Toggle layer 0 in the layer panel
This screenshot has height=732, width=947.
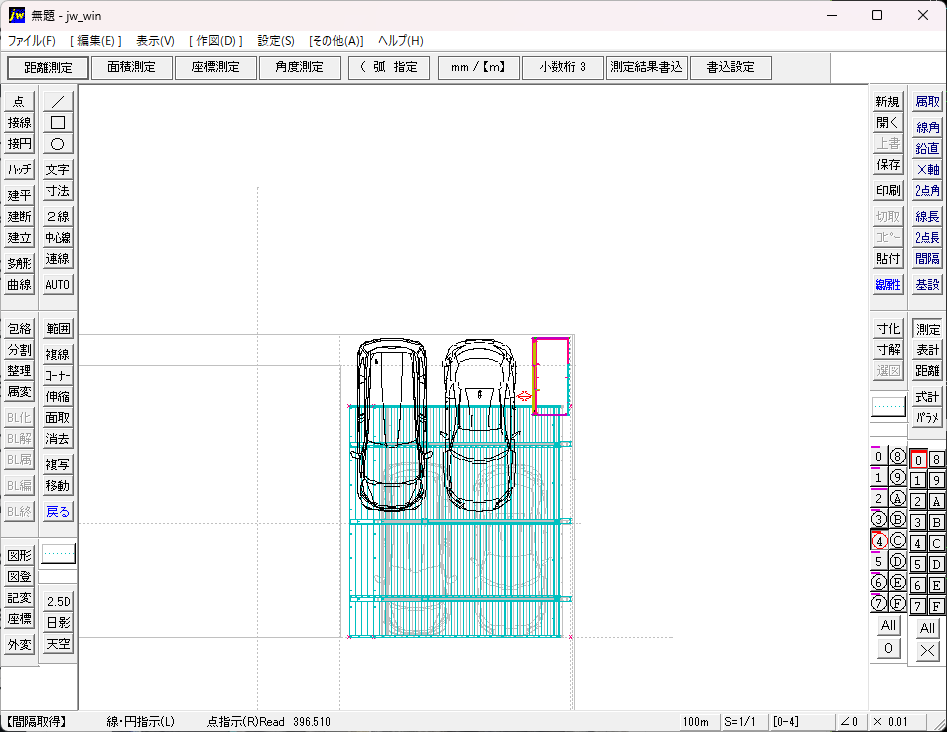click(879, 457)
